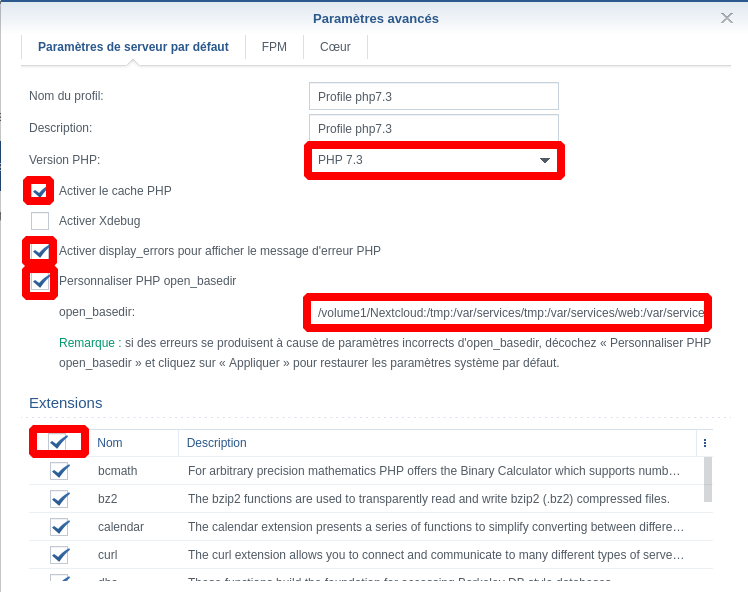Click the extensions list scrollbar
This screenshot has width=748, height=592.
coord(708,480)
